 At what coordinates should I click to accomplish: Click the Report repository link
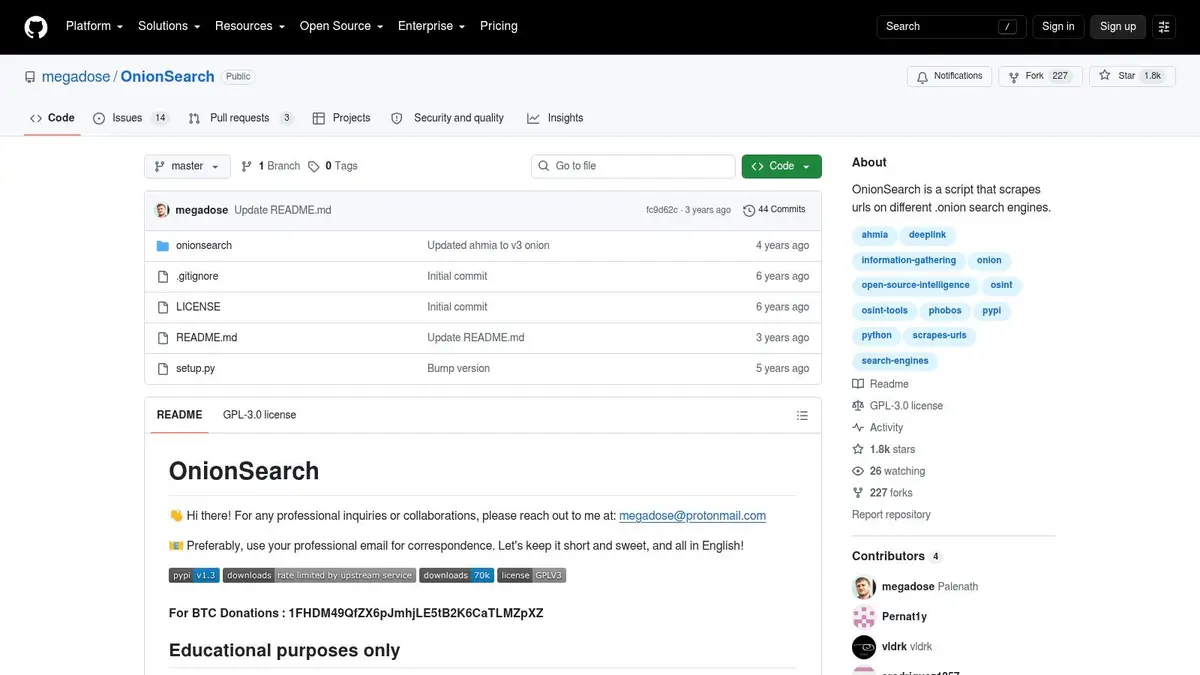(x=891, y=515)
